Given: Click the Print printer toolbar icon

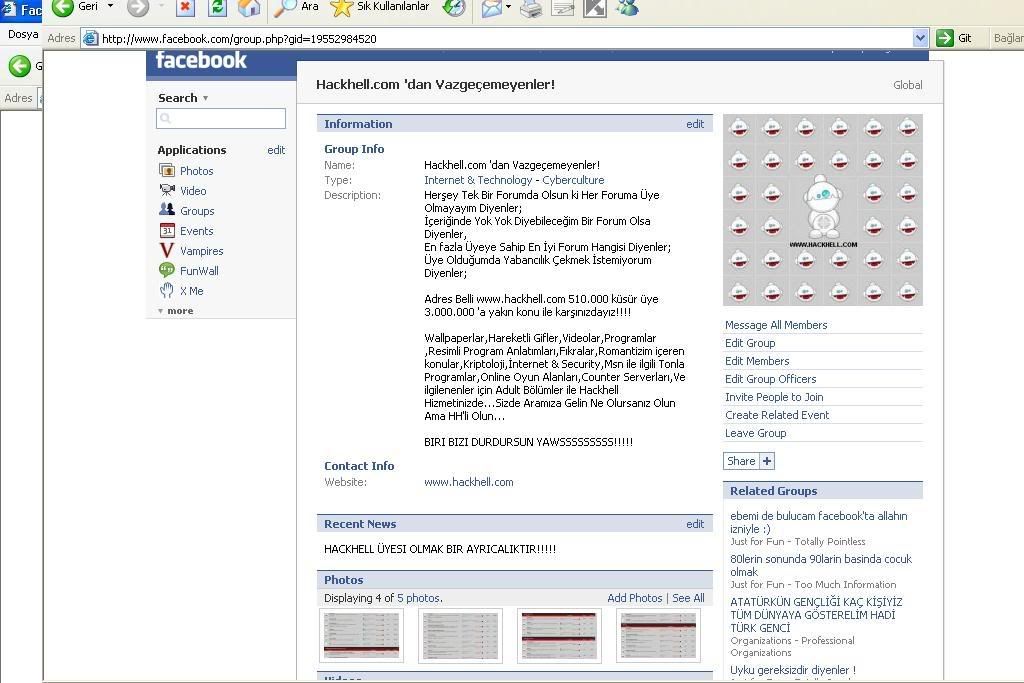Looking at the screenshot, I should (x=531, y=8).
